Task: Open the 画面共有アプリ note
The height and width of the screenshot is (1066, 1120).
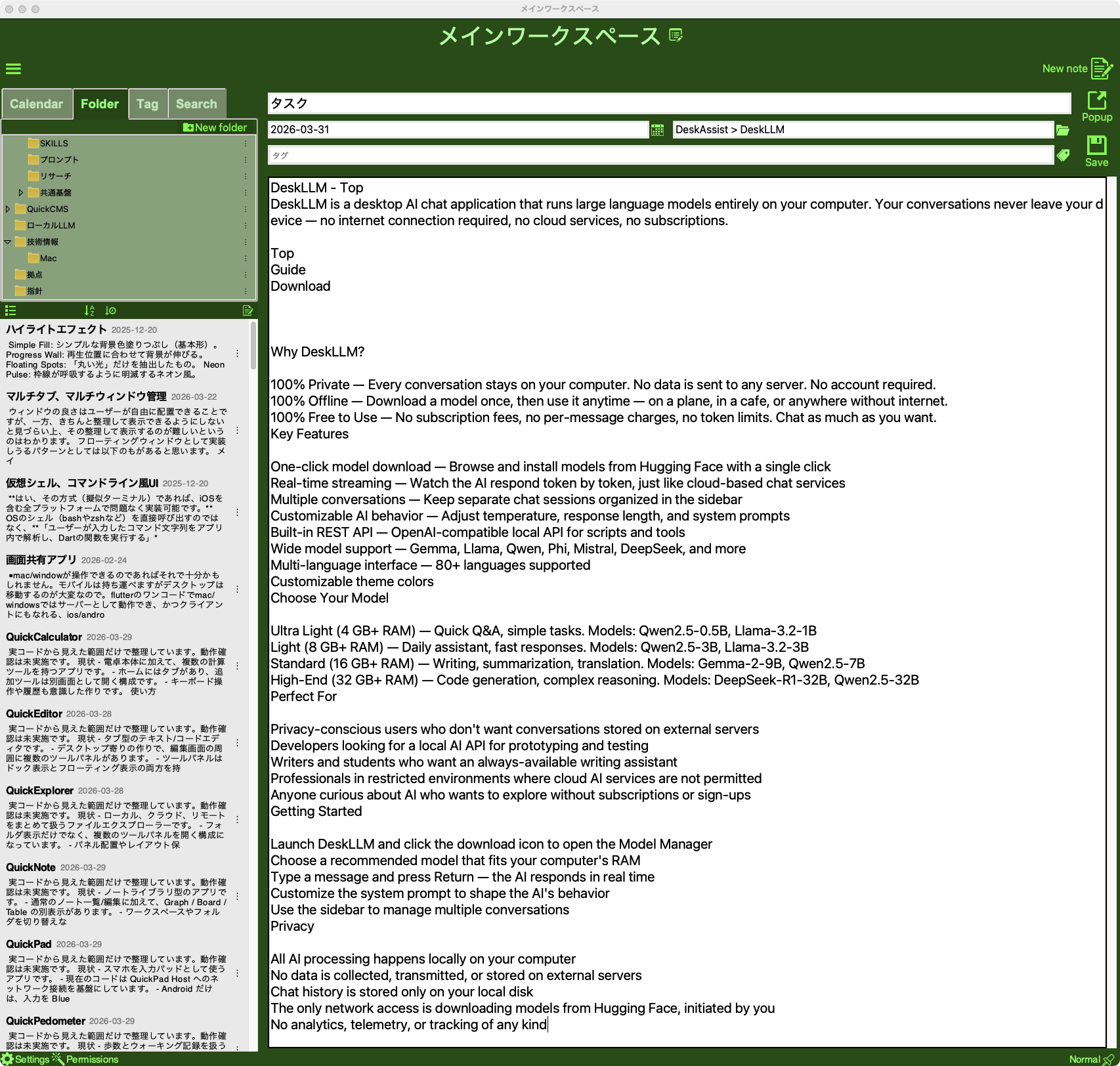Action: click(116, 587)
